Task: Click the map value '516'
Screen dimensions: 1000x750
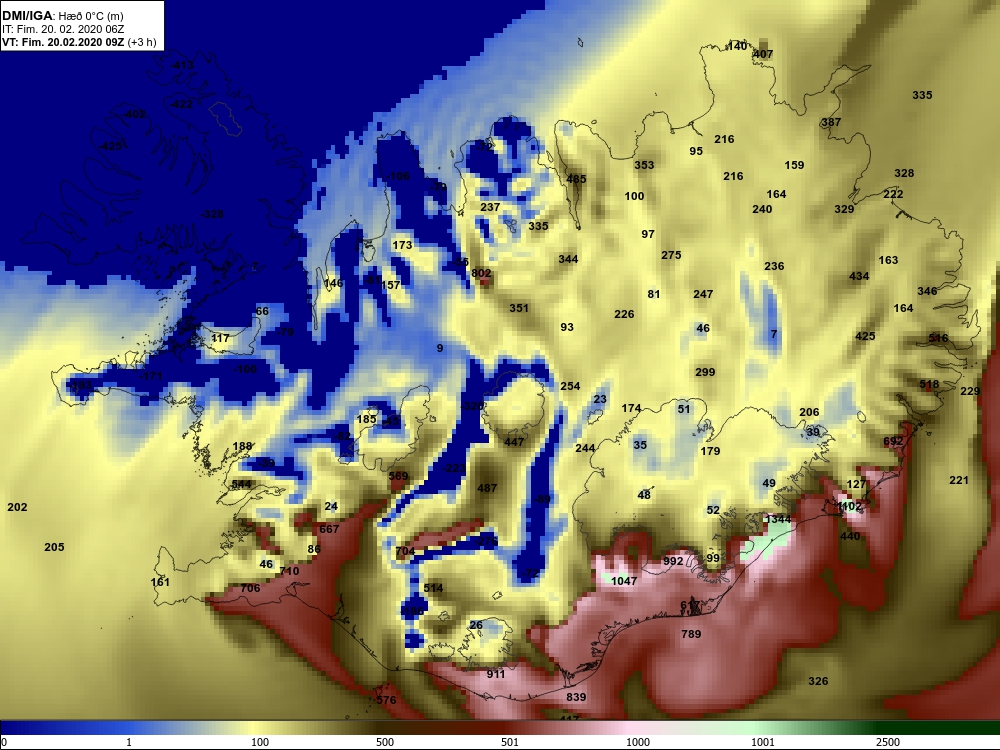Action: coord(938,339)
